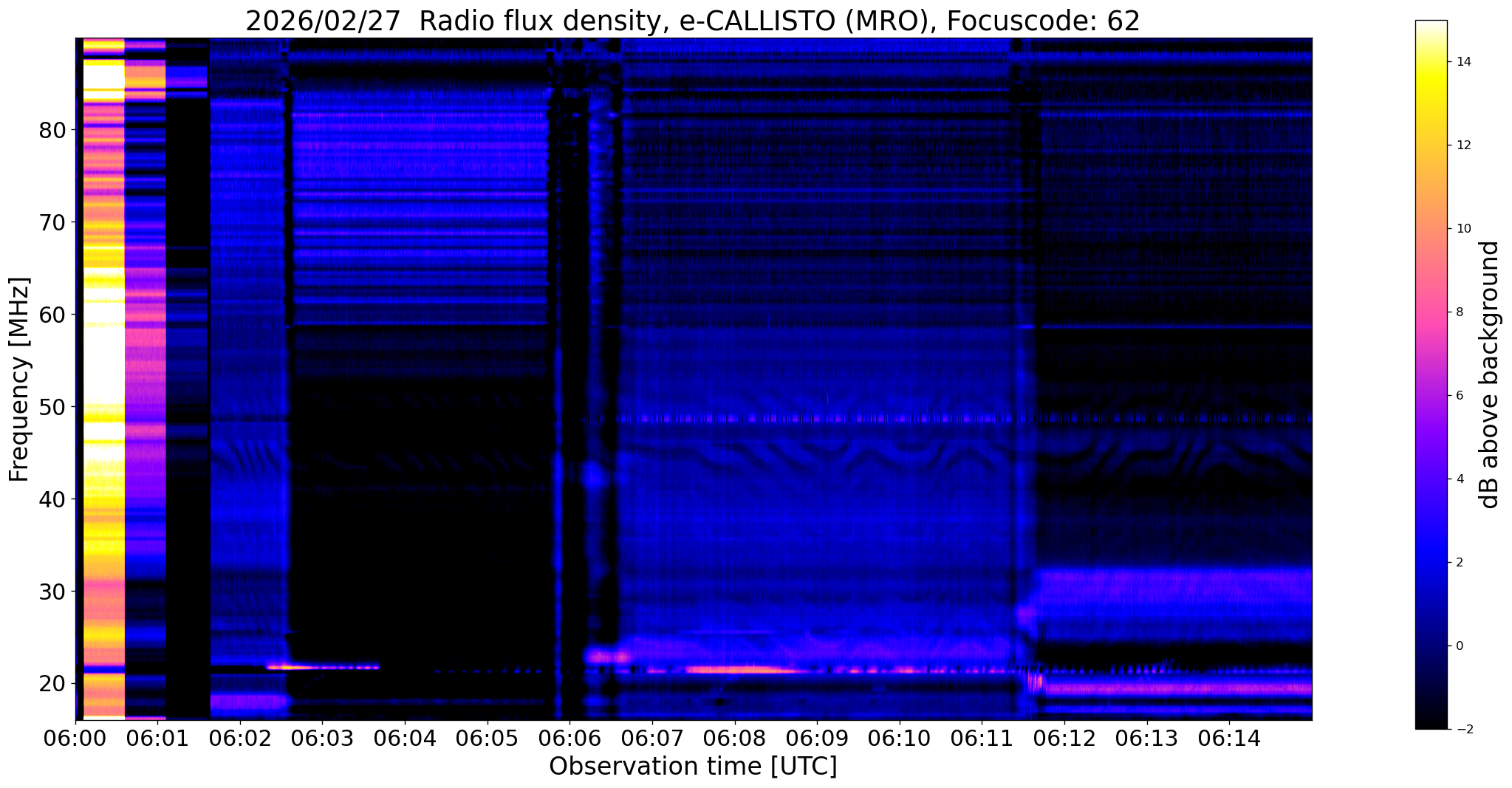Click the Frequency [MHz] axis title
Image resolution: width=1512 pixels, height=788 pixels.
19,379
